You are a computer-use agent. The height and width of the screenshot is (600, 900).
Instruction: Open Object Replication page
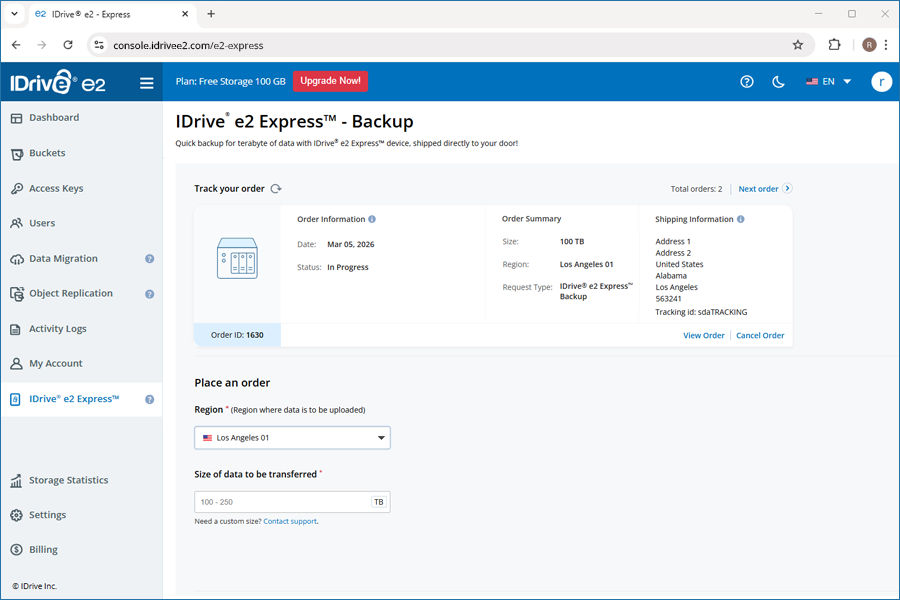(x=71, y=293)
